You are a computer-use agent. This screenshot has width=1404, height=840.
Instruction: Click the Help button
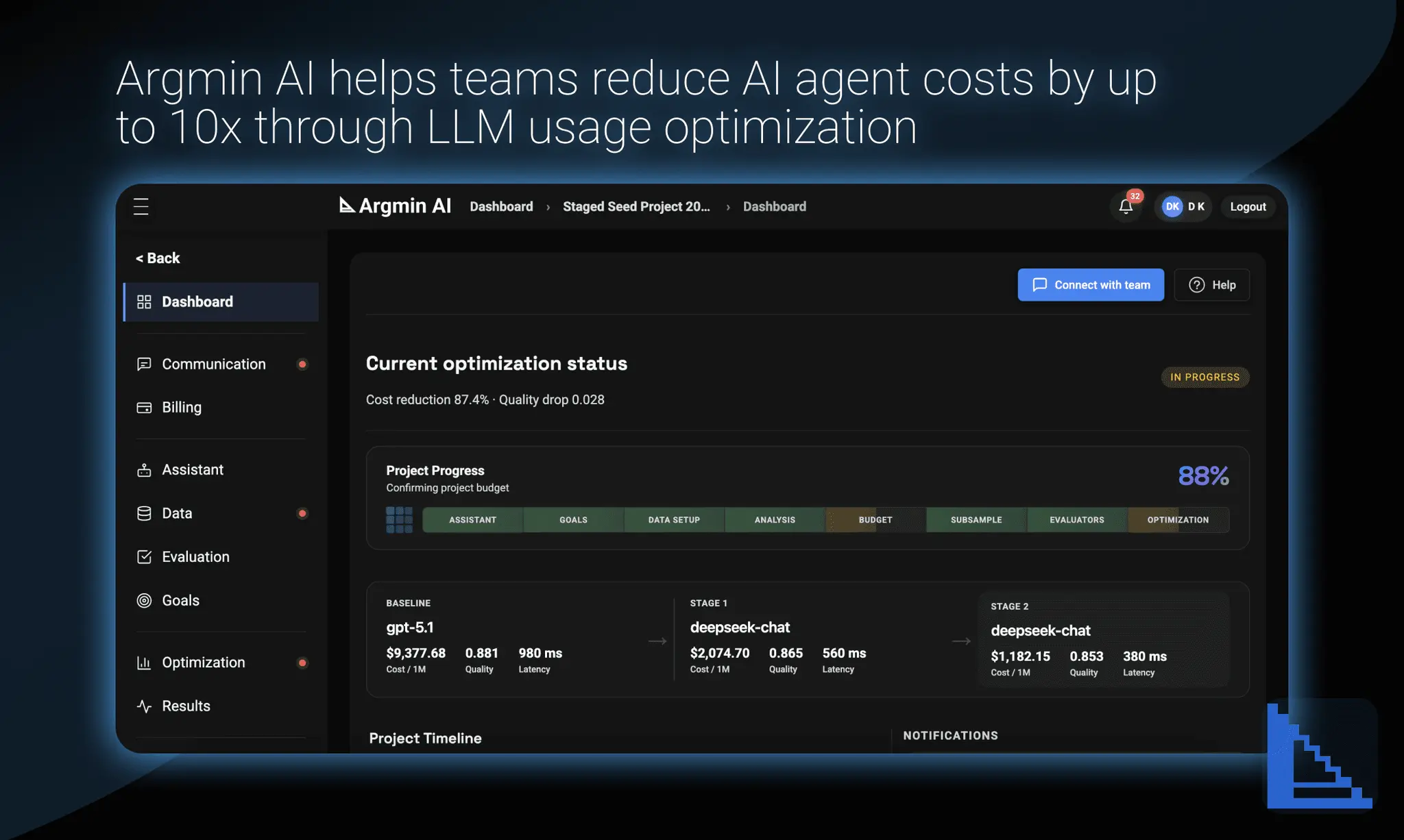(1211, 285)
